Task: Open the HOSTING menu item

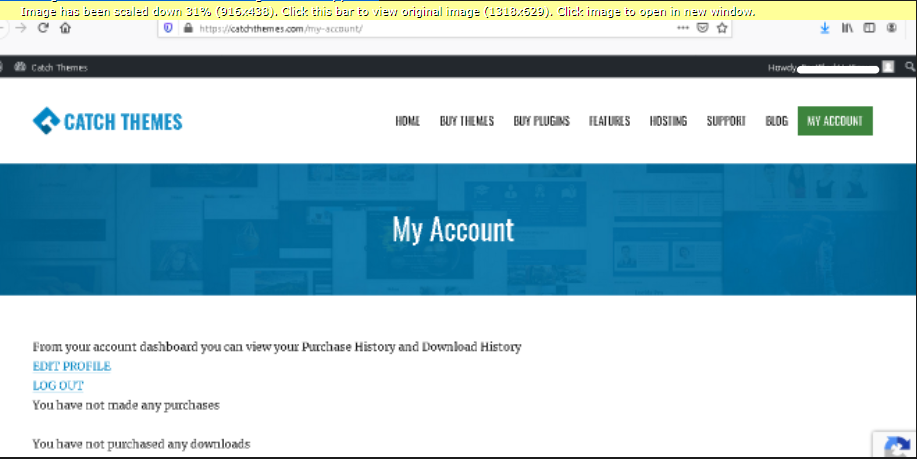Action: click(x=668, y=121)
